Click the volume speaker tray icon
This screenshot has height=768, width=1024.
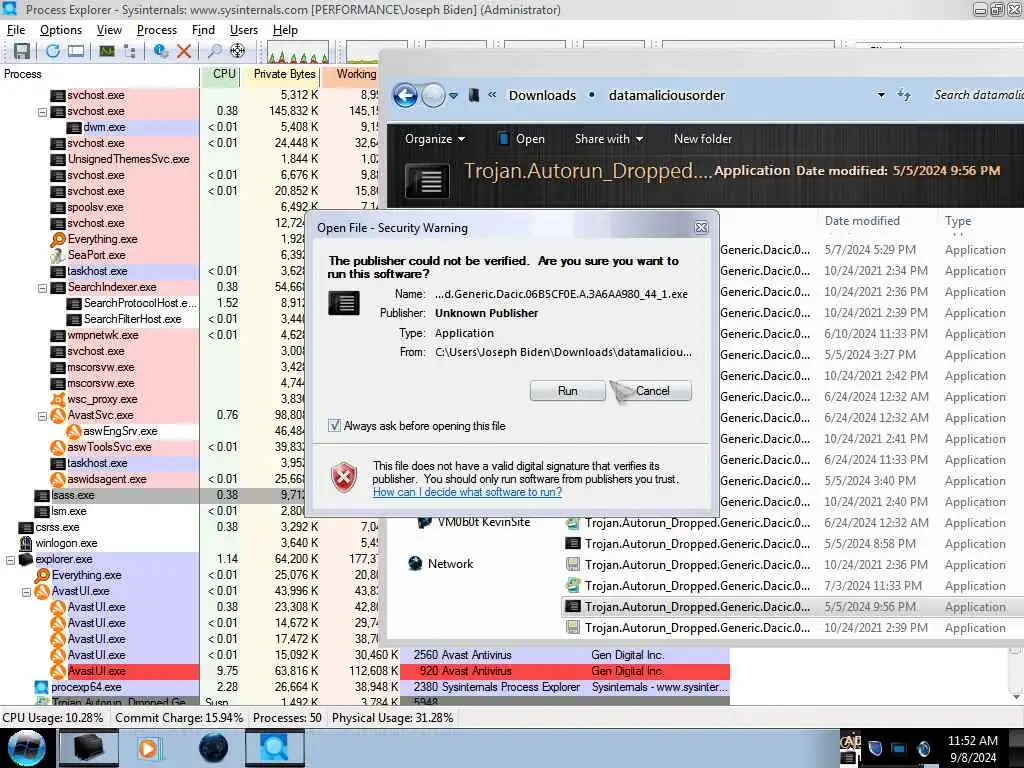tap(923, 748)
